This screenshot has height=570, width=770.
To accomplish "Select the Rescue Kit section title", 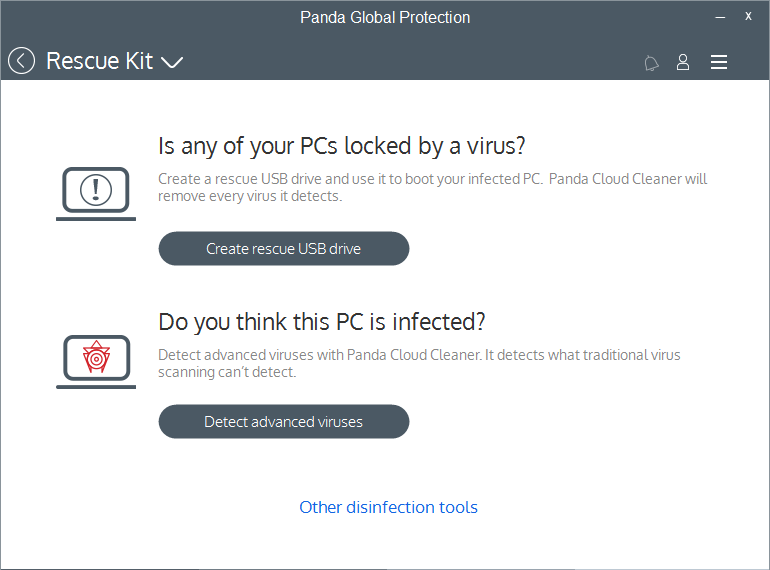I will (99, 61).
